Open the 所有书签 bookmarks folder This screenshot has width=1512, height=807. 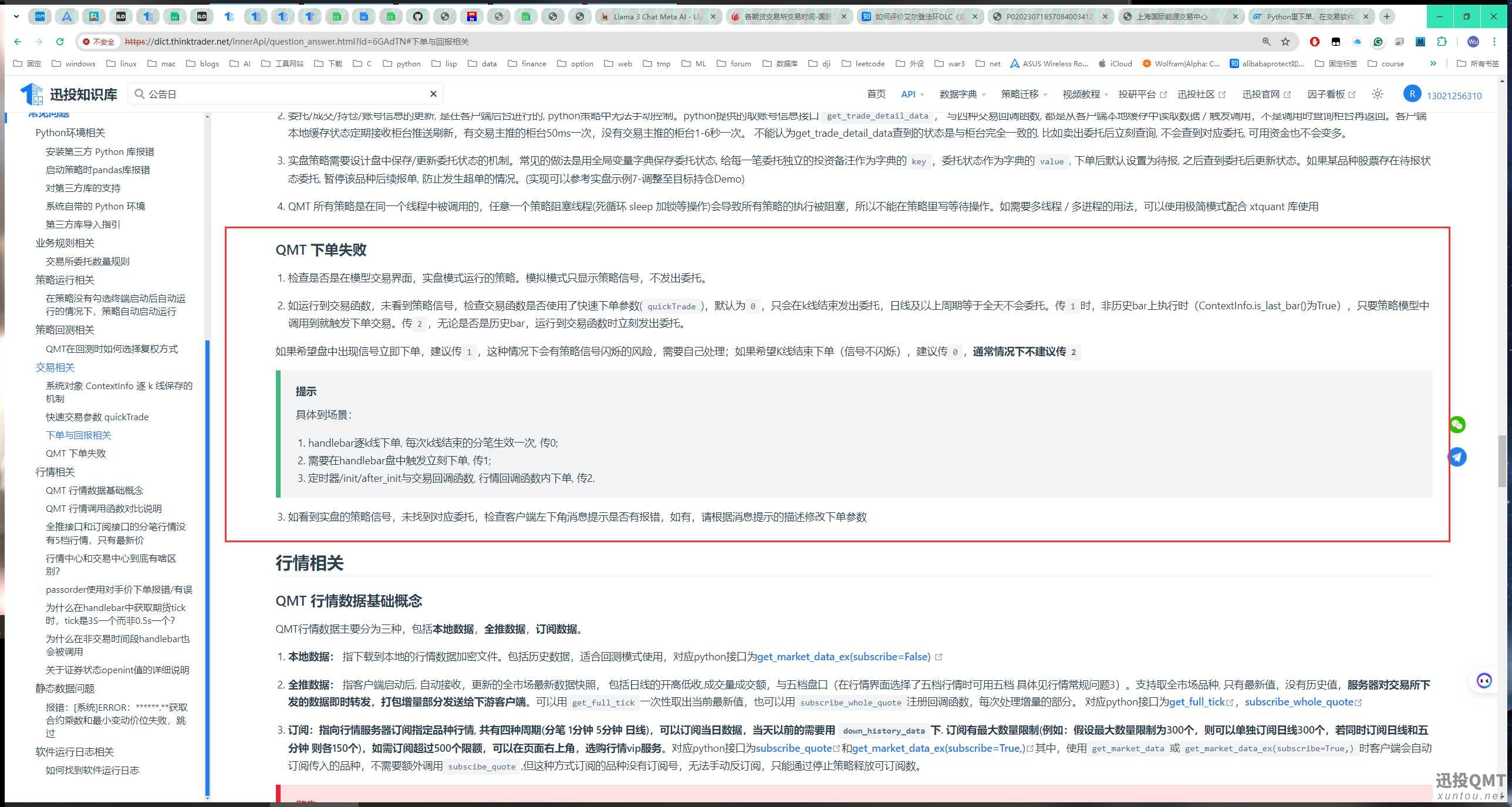point(1478,63)
